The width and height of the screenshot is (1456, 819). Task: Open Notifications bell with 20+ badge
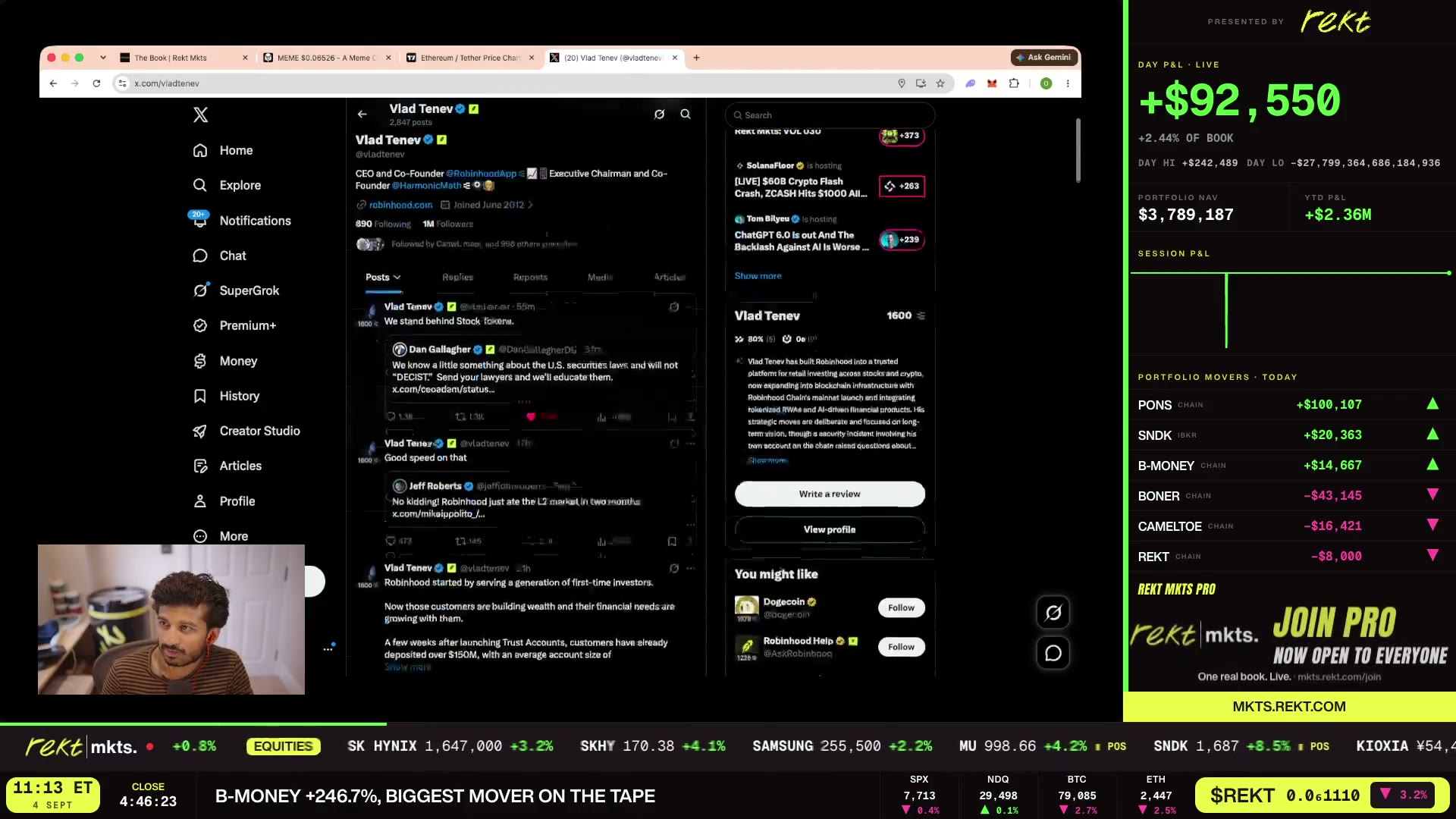click(199, 221)
